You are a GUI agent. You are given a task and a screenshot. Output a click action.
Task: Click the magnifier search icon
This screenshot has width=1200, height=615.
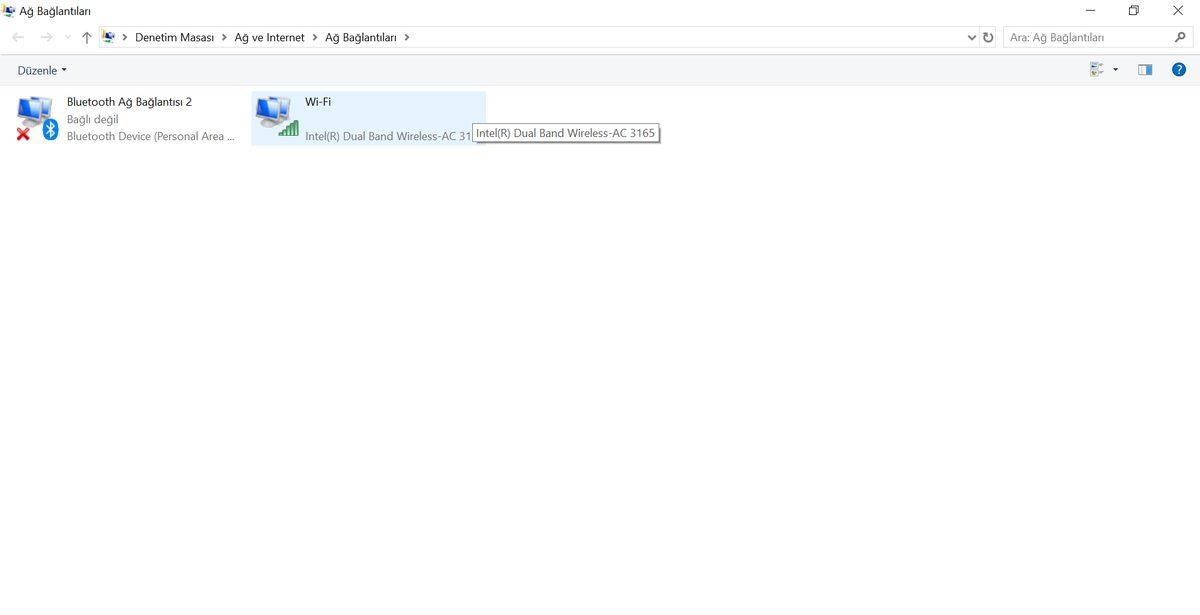pos(1180,37)
